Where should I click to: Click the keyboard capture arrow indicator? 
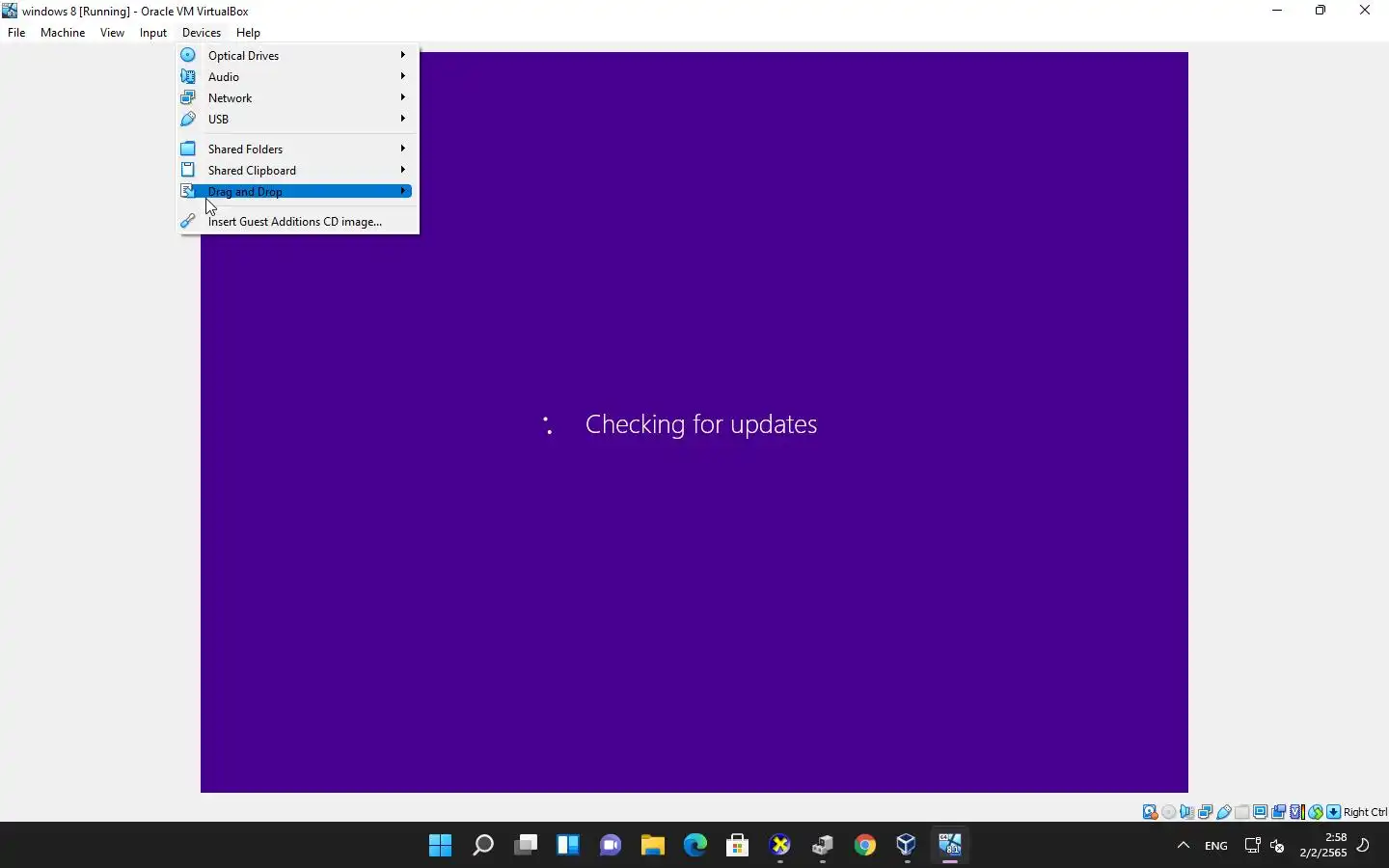(x=1334, y=812)
